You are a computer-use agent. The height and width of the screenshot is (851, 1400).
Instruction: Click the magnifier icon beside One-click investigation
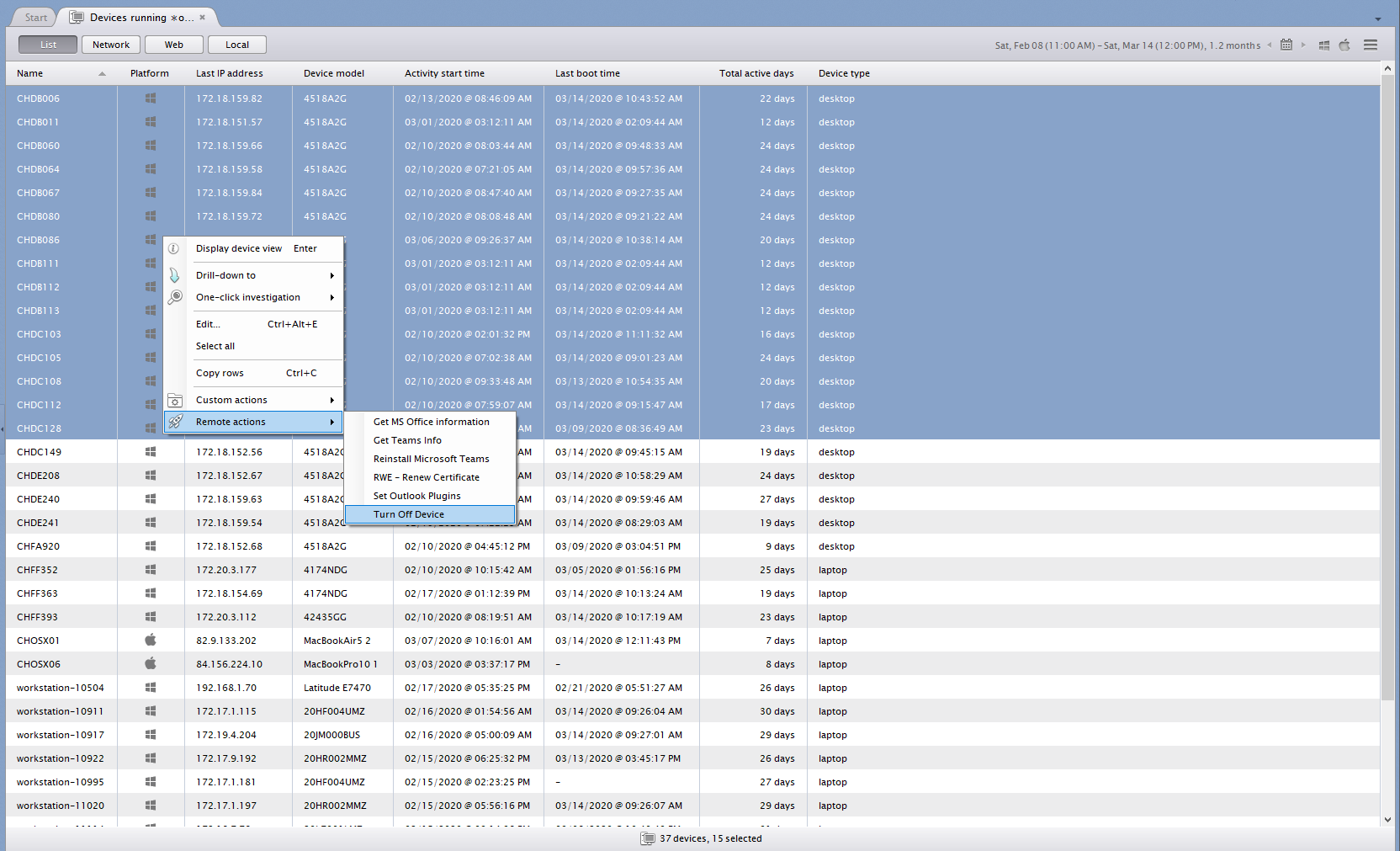(x=175, y=297)
